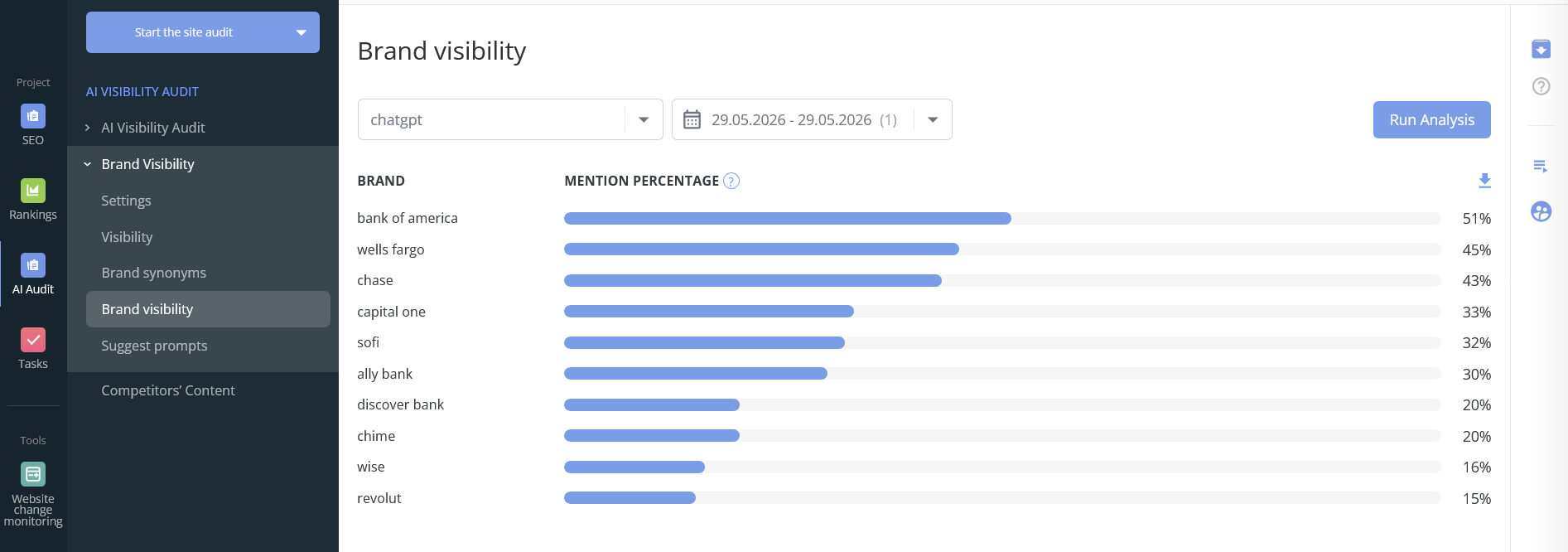The height and width of the screenshot is (552, 1568).
Task: Click the Run Analysis button
Action: (1431, 119)
